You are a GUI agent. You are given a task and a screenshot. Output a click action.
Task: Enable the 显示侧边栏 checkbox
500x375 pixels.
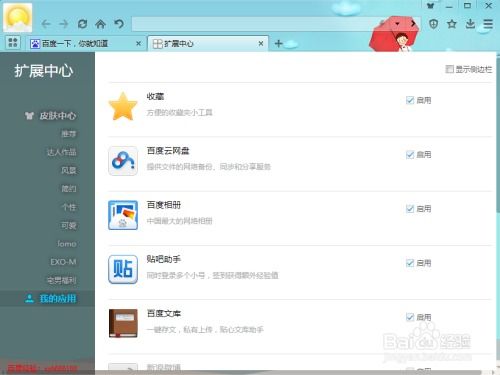(x=449, y=69)
